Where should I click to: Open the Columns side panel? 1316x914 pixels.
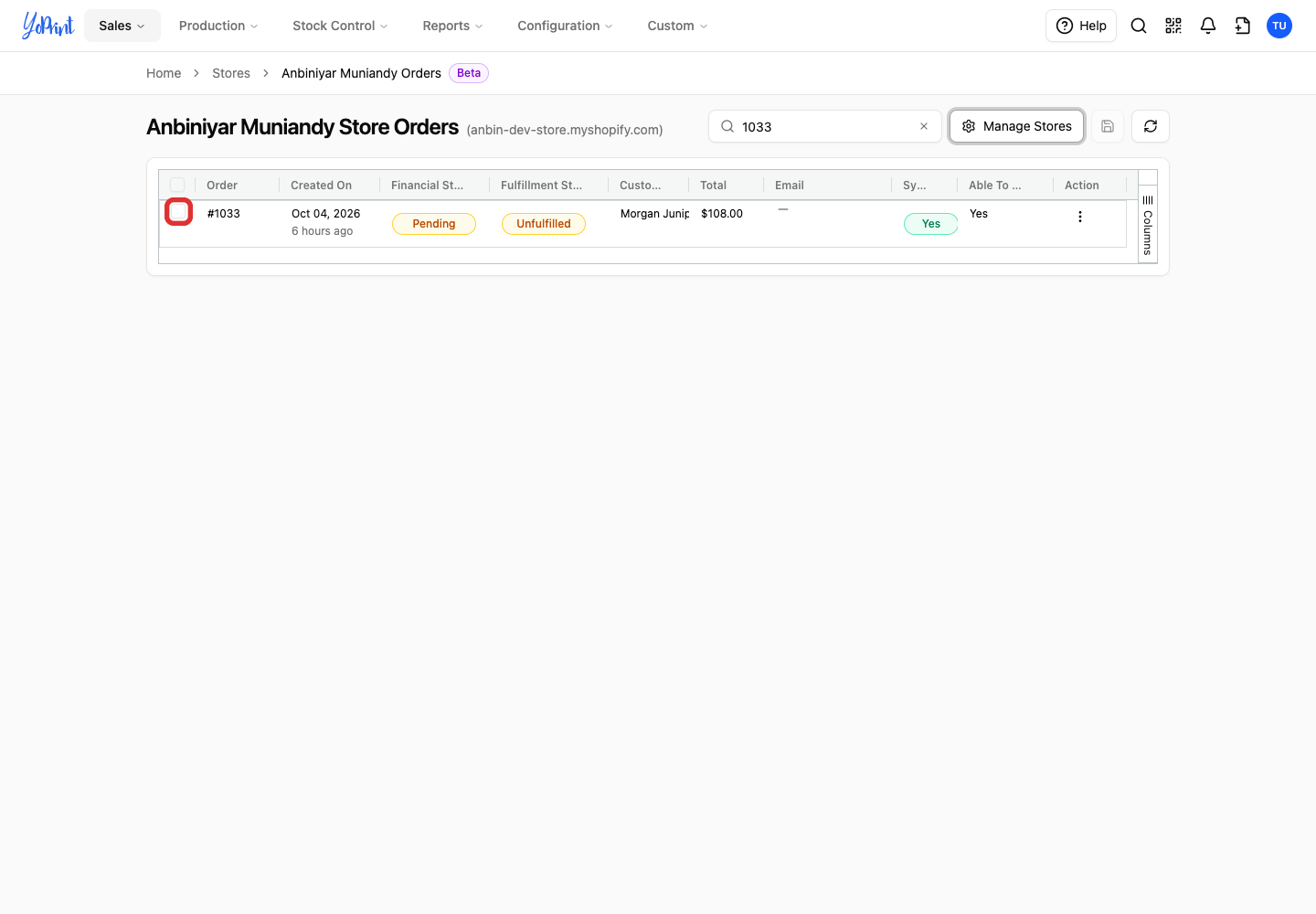point(1148,225)
